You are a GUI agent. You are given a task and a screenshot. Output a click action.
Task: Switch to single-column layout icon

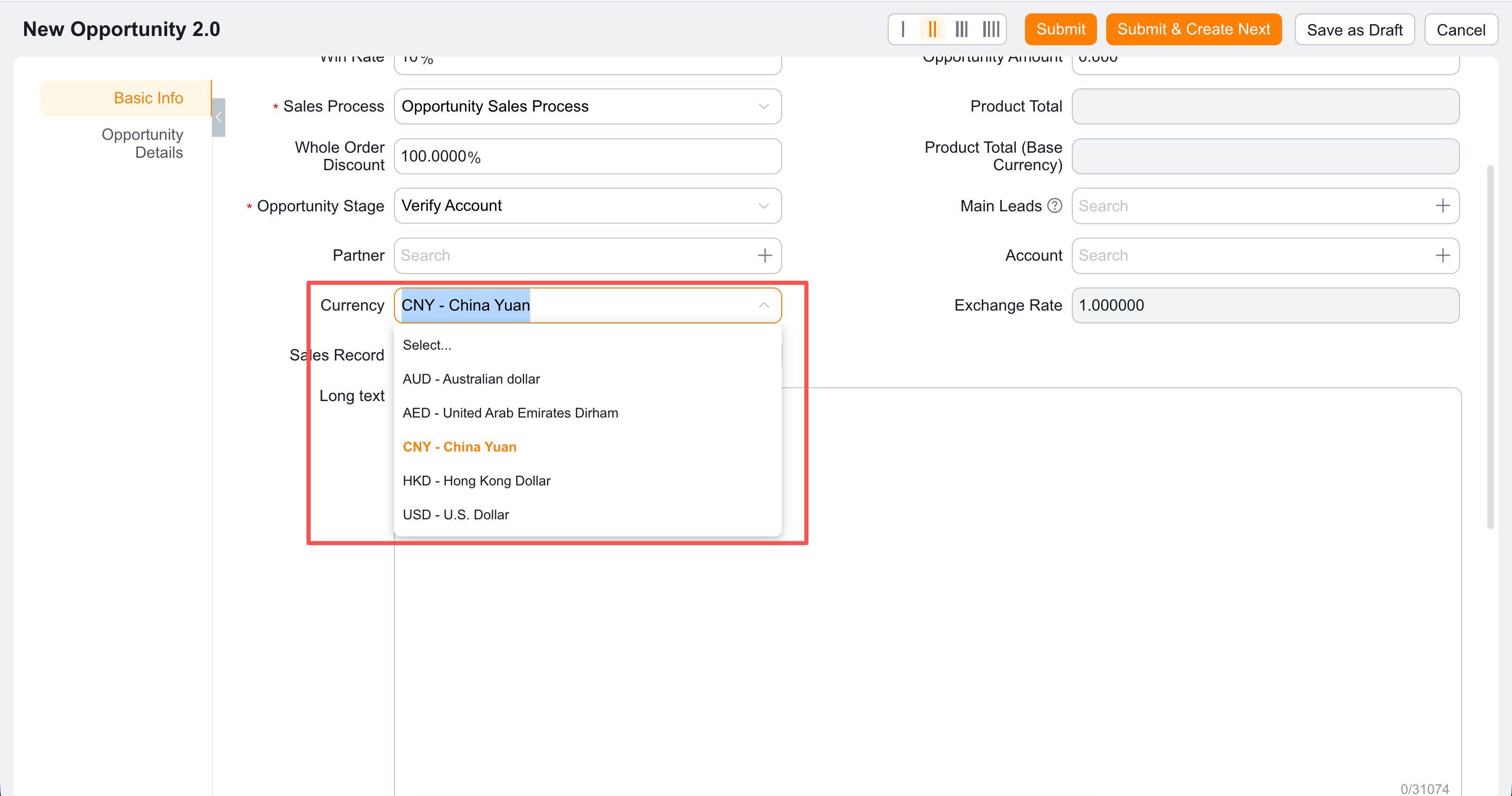click(903, 29)
